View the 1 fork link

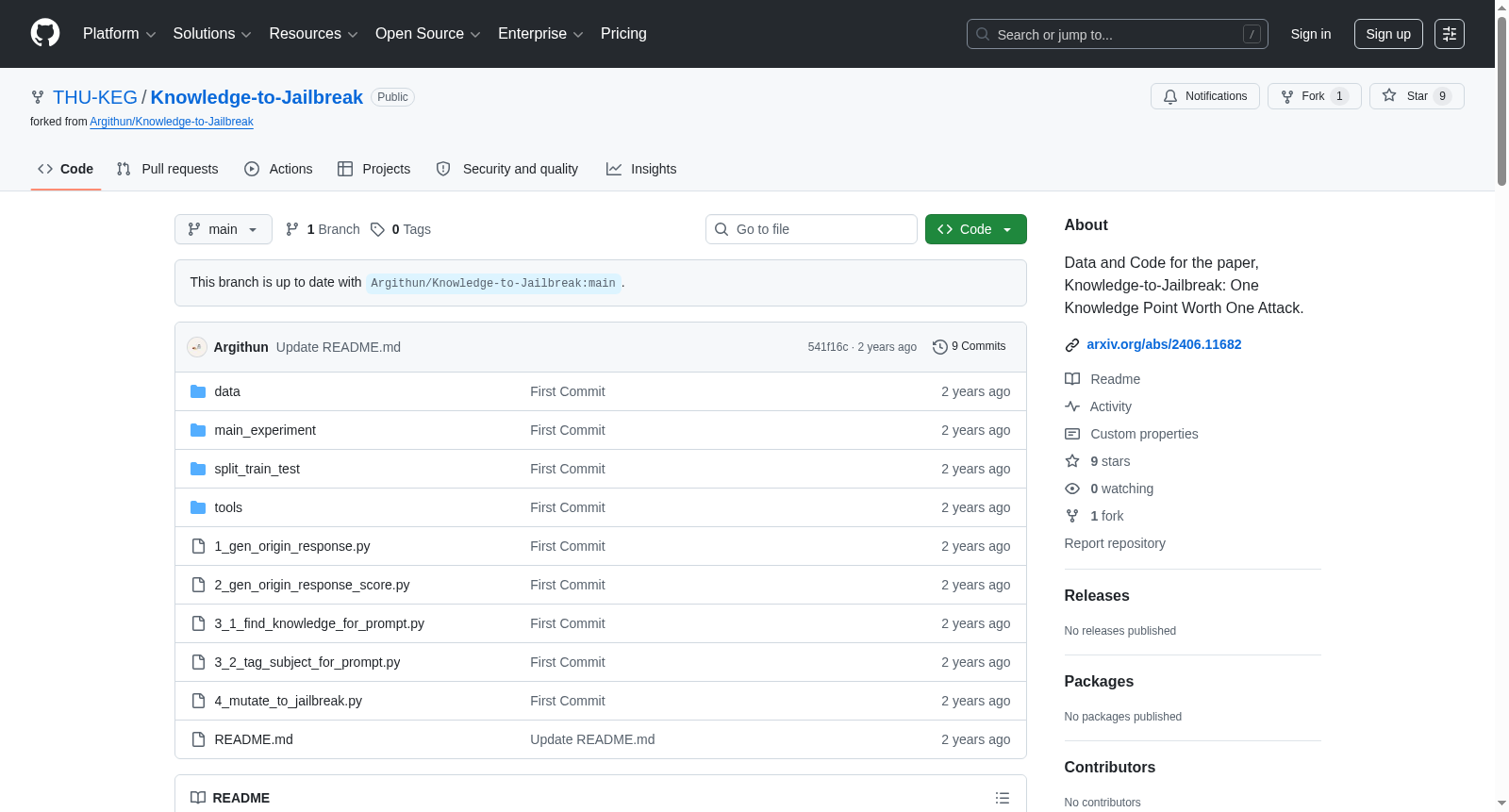[1094, 516]
